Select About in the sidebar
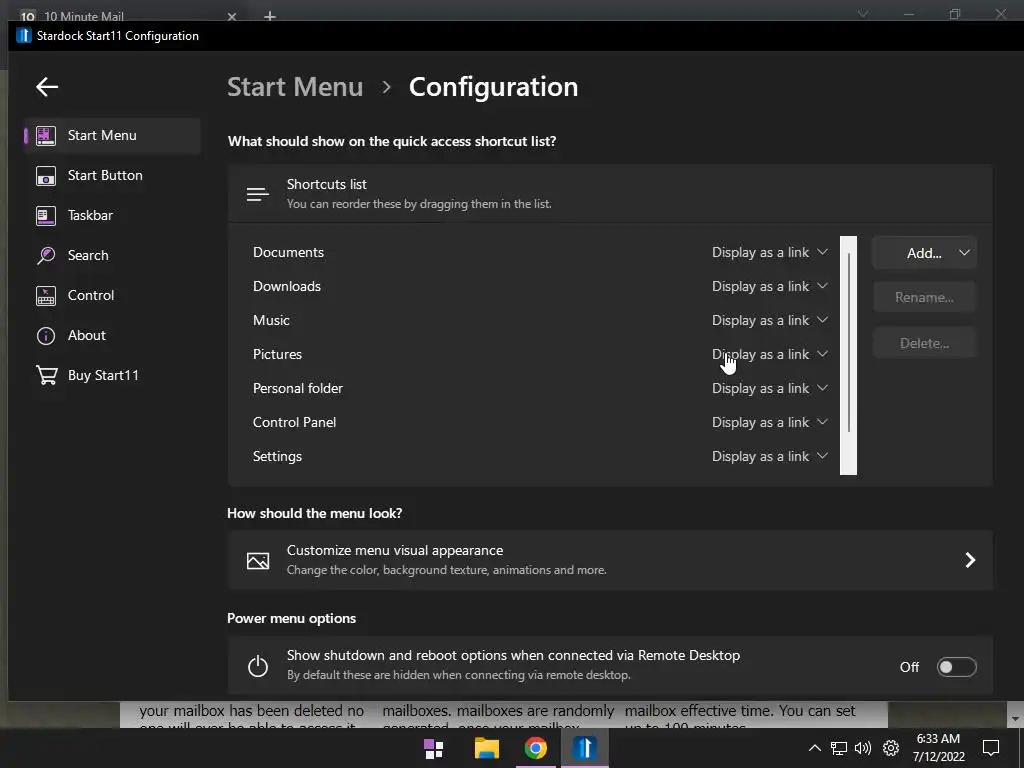The height and width of the screenshot is (768, 1024). point(112,335)
